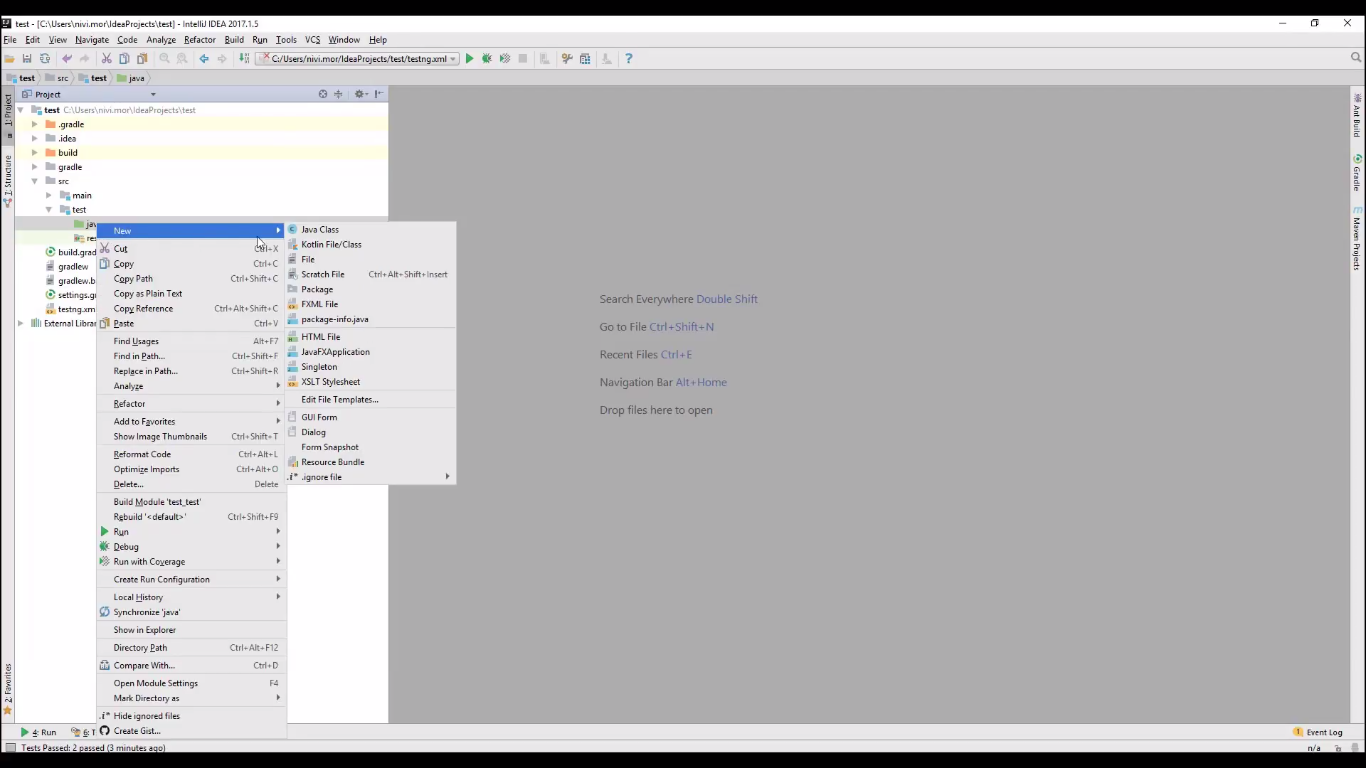The image size is (1366, 768).
Task: Click the Debug bug icon in toolbar
Action: (487, 59)
